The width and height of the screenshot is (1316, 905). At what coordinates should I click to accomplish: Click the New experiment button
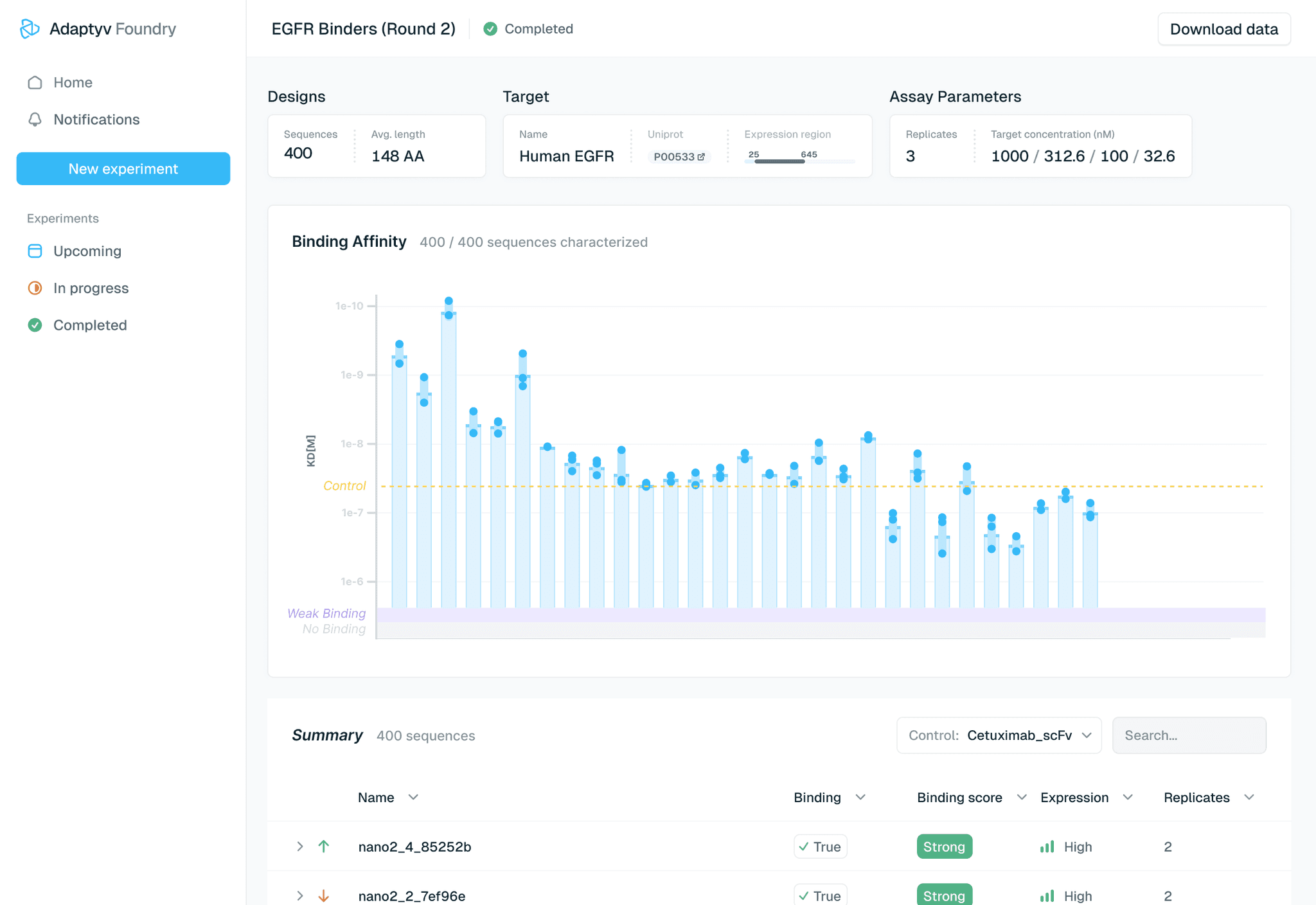(123, 168)
